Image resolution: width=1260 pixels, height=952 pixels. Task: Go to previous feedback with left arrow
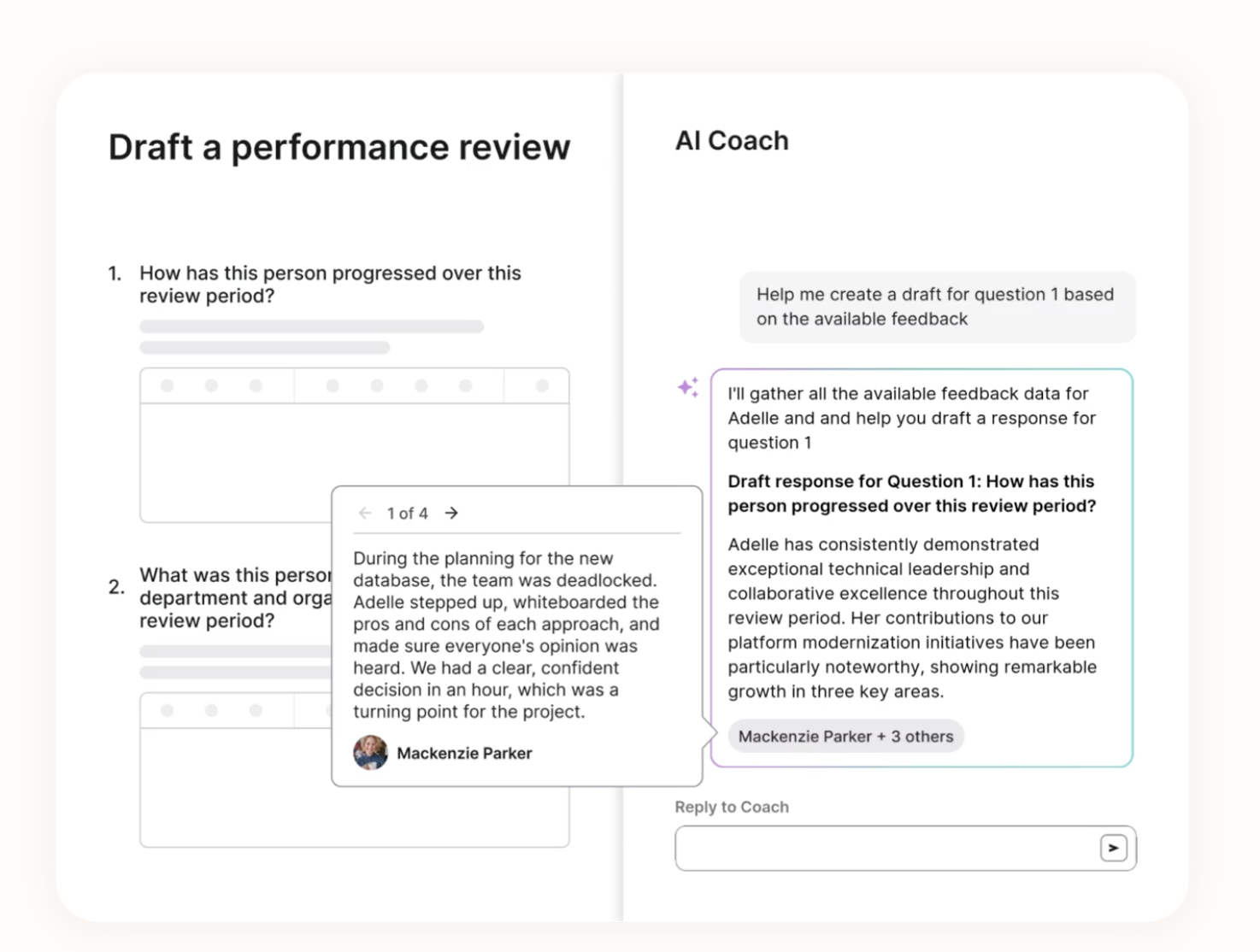[365, 513]
